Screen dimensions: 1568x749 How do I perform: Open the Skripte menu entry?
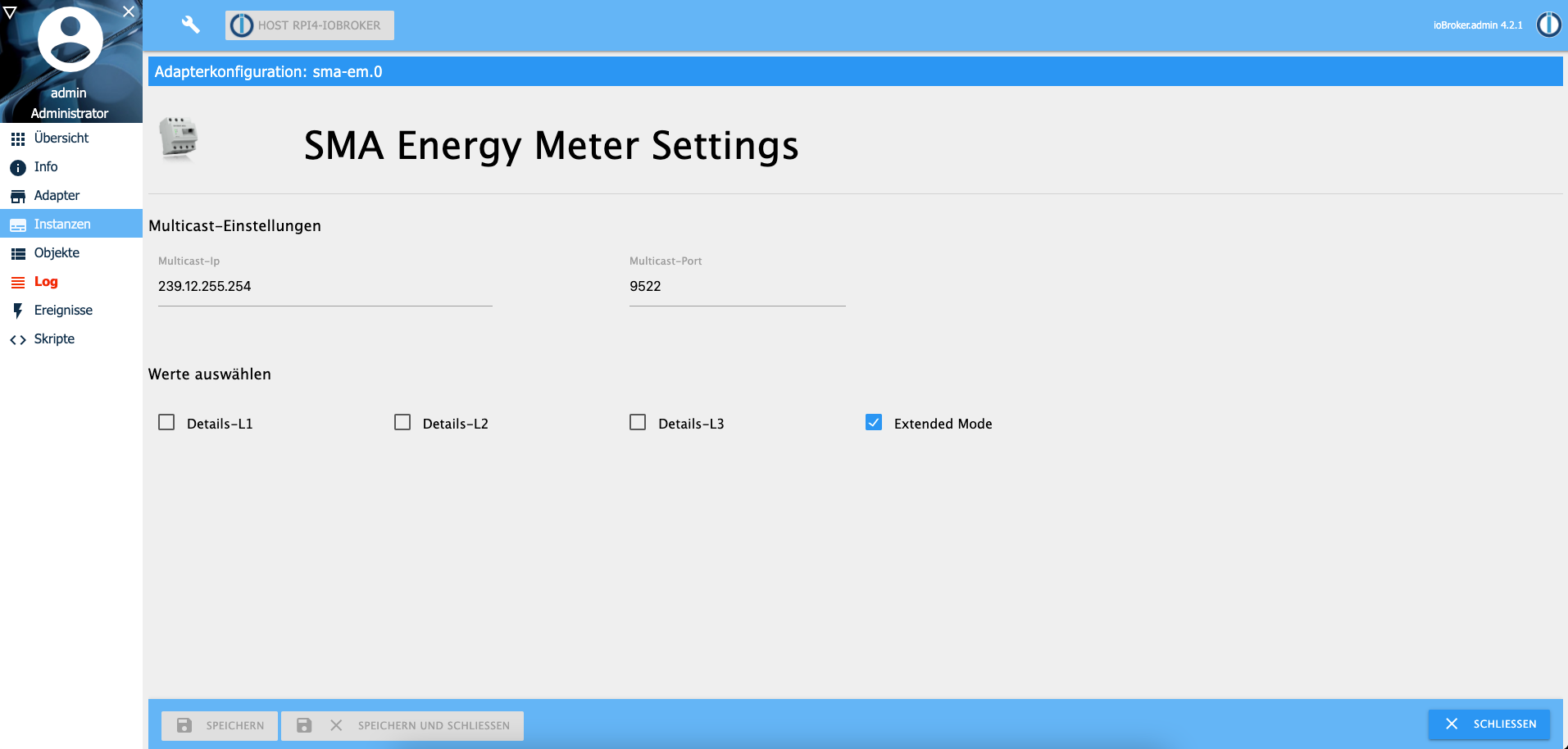tap(71, 338)
